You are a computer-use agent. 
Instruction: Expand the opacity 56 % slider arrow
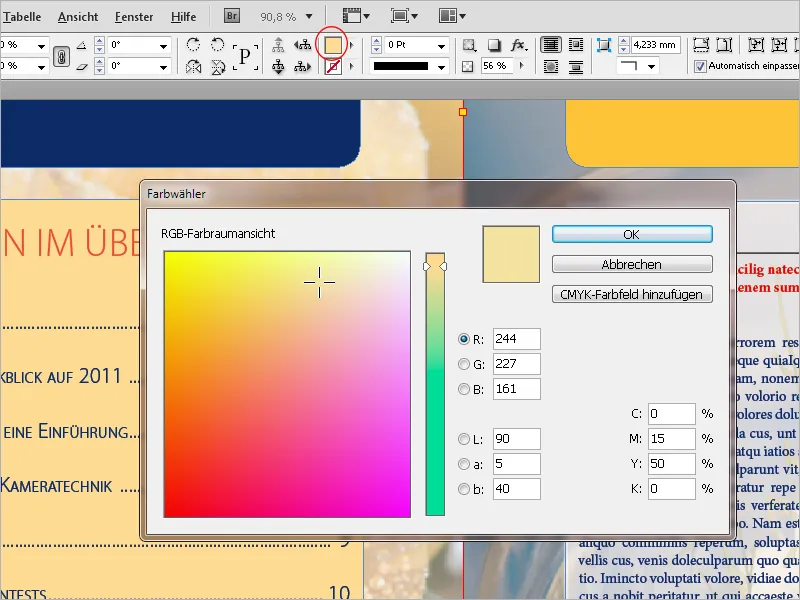coord(521,66)
